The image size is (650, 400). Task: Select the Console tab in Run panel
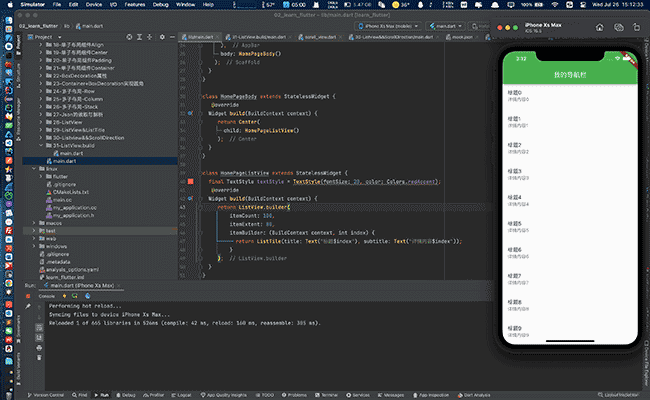47,296
